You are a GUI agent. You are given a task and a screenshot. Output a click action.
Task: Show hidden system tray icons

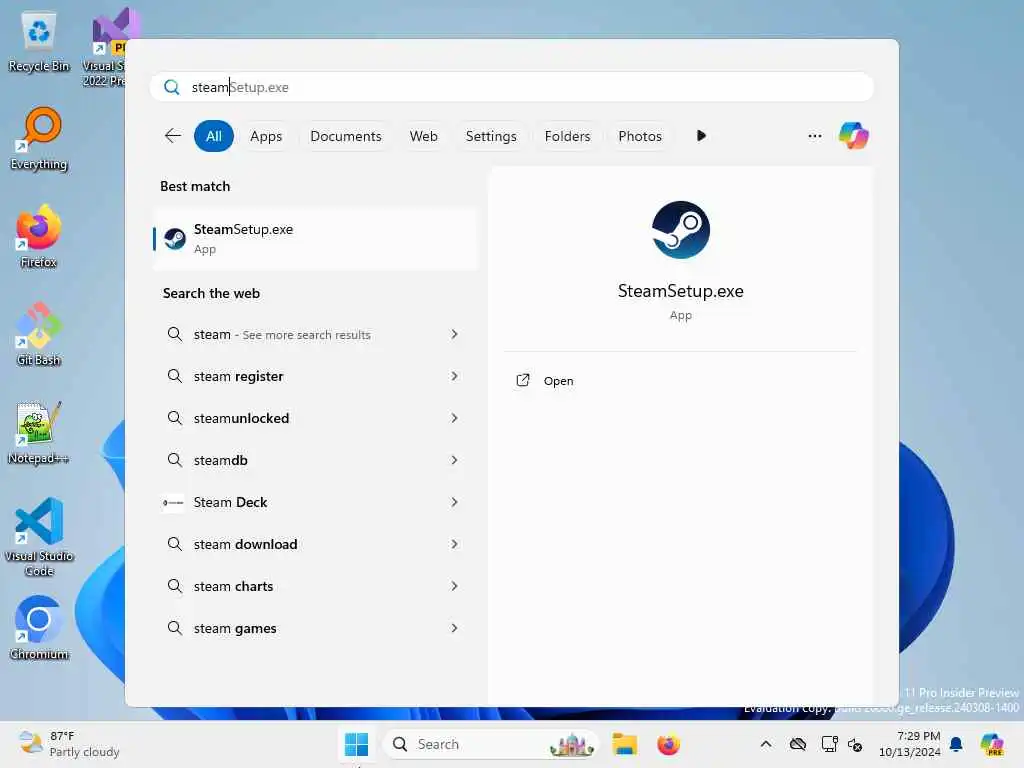pyautogui.click(x=766, y=744)
